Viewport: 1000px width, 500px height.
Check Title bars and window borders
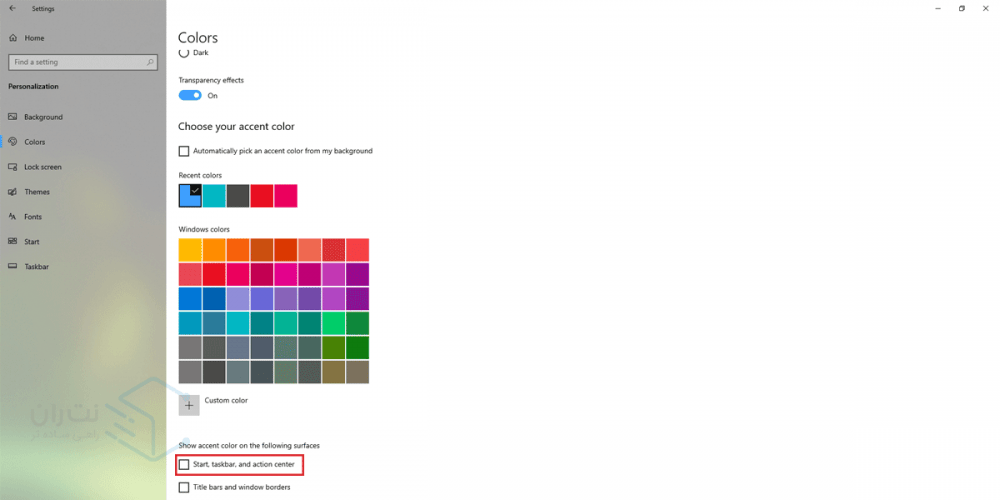point(184,488)
